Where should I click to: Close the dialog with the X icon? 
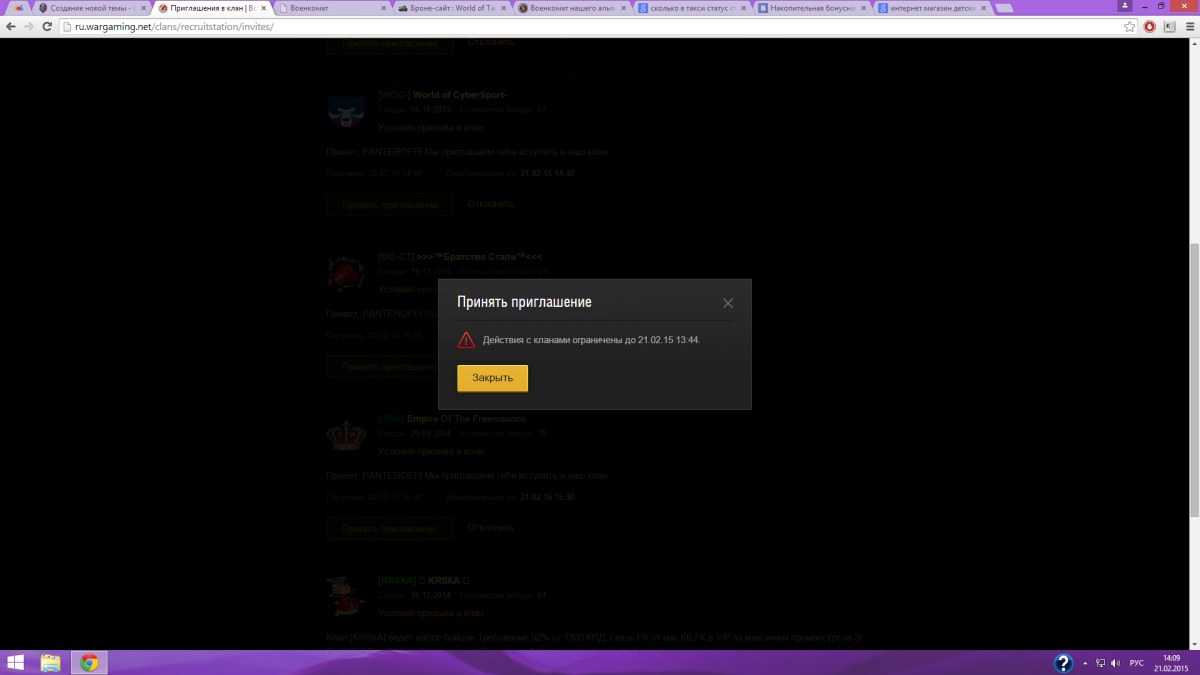(728, 303)
